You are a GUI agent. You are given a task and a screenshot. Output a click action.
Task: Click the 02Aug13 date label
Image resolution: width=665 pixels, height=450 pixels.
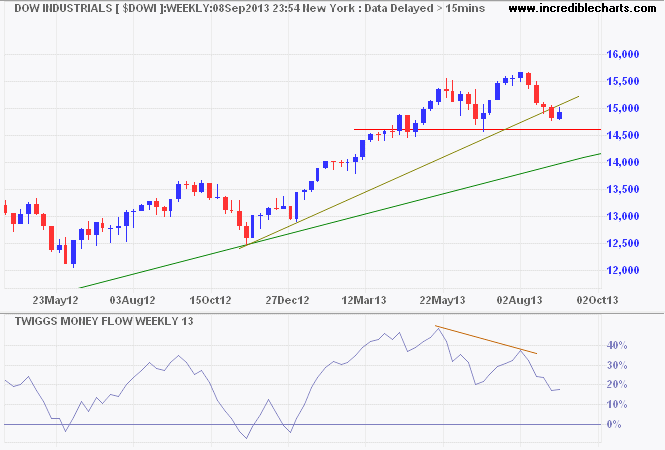(x=520, y=300)
